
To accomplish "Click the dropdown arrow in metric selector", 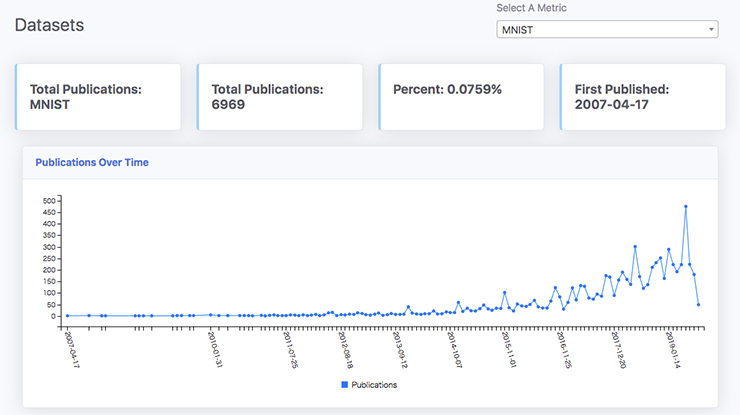I will click(x=711, y=29).
